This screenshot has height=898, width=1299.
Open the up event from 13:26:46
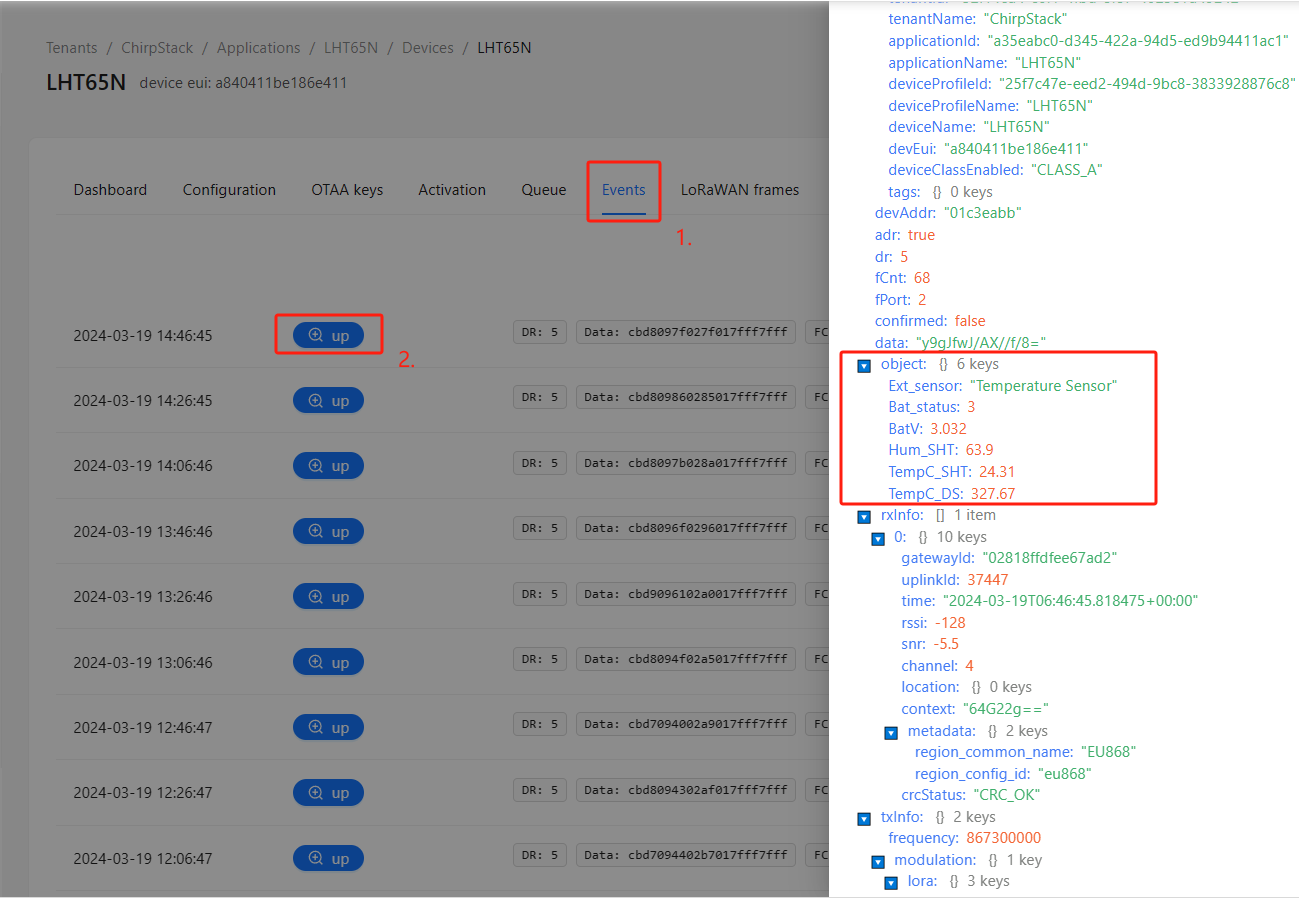tap(328, 596)
